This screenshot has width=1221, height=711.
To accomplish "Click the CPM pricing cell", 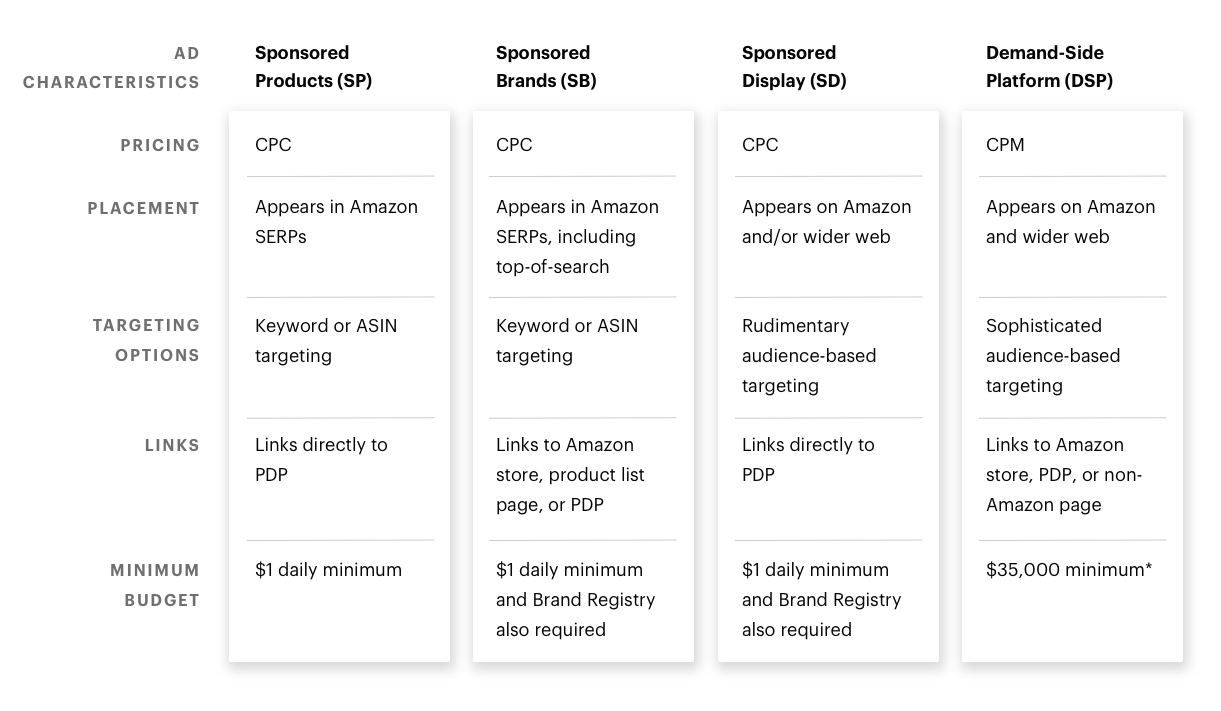I will tap(1005, 145).
